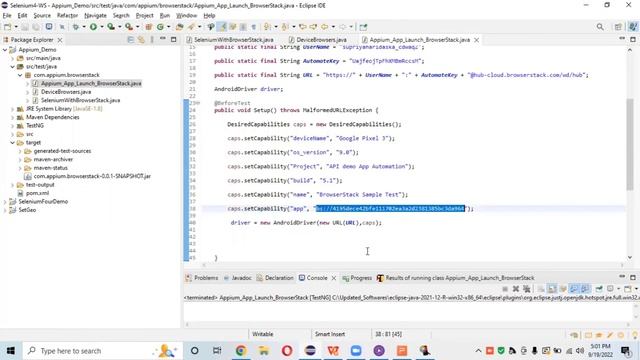Click the New Java Package icon
The image size is (640, 360).
point(149,27)
